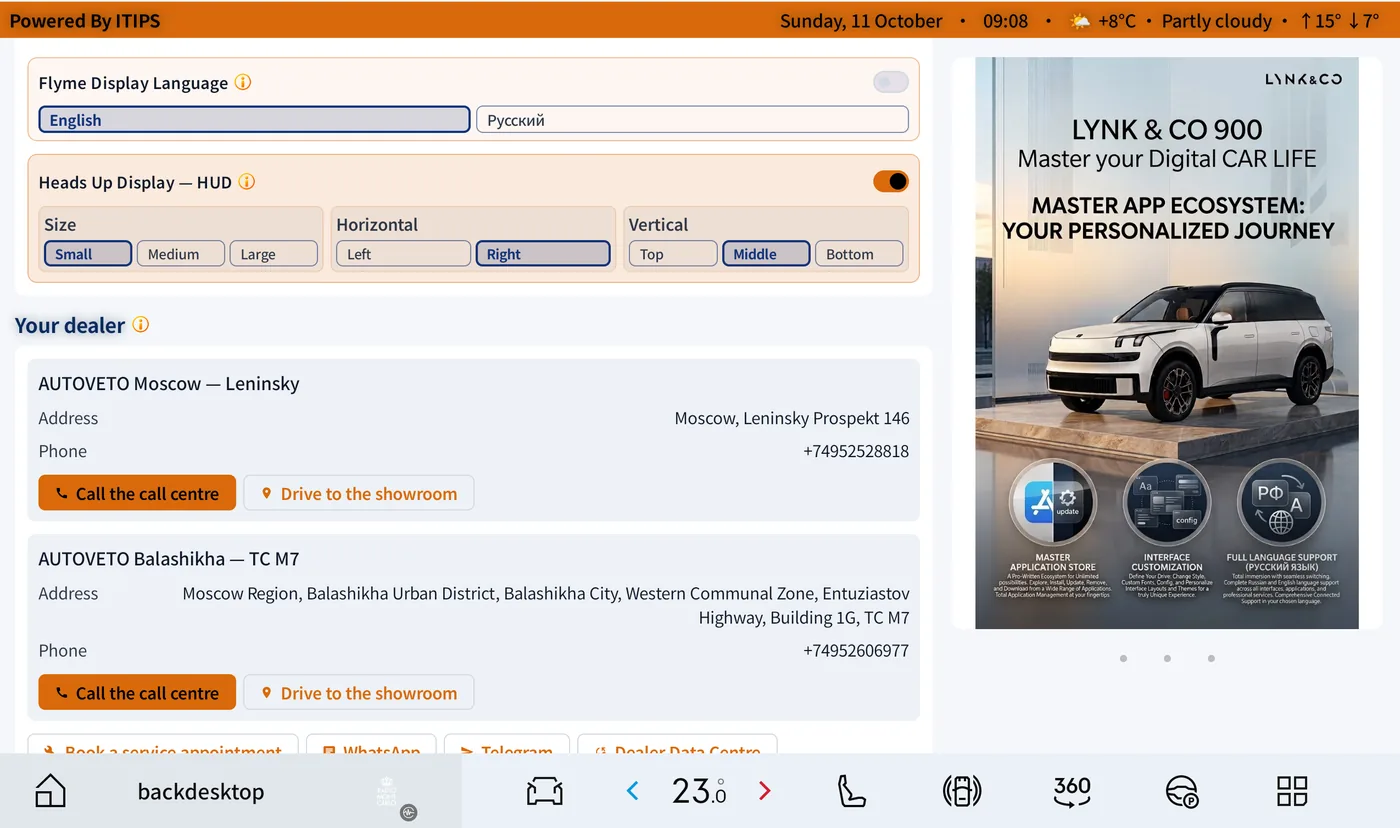Go to the last carousel dot under banner

pos(1211,658)
